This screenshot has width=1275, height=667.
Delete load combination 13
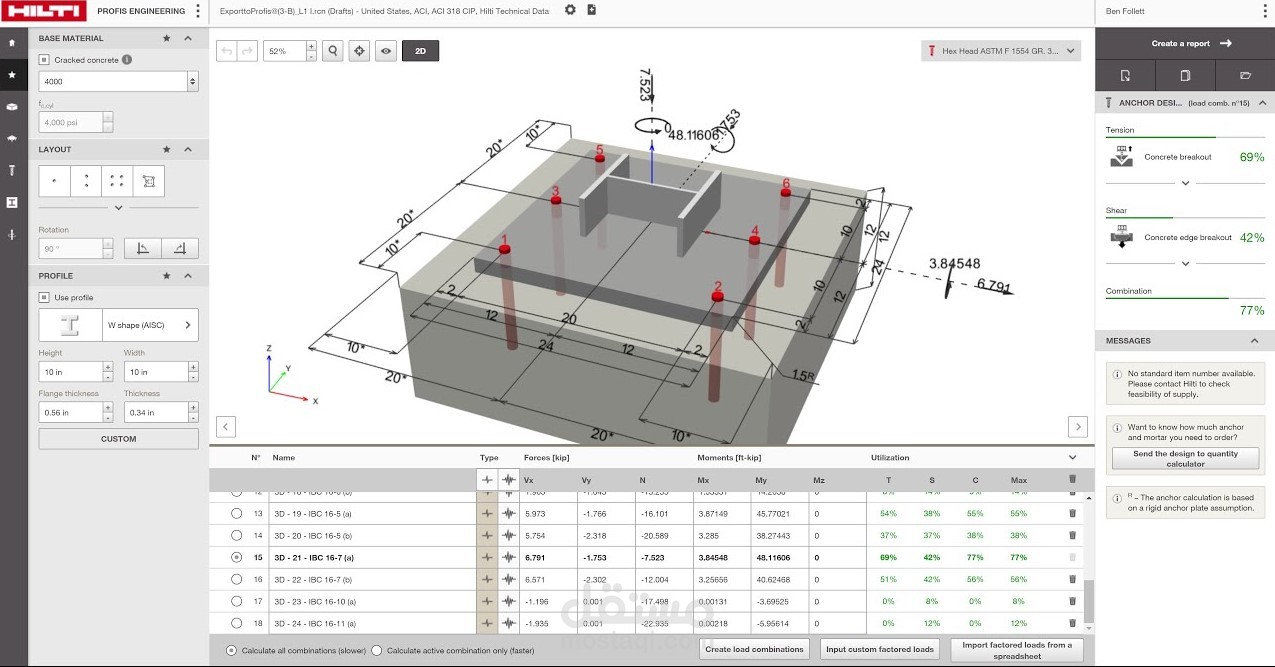1073,513
